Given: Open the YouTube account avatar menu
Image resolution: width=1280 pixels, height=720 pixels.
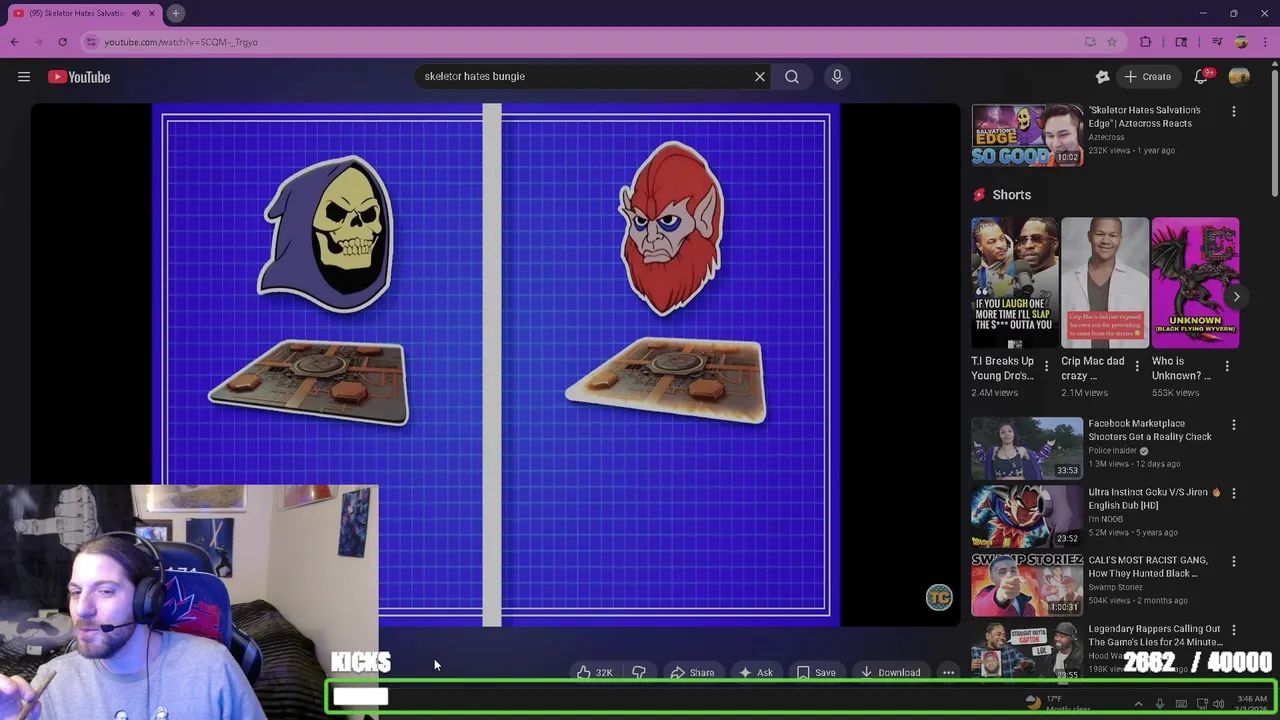Looking at the screenshot, I should pyautogui.click(x=1239, y=76).
